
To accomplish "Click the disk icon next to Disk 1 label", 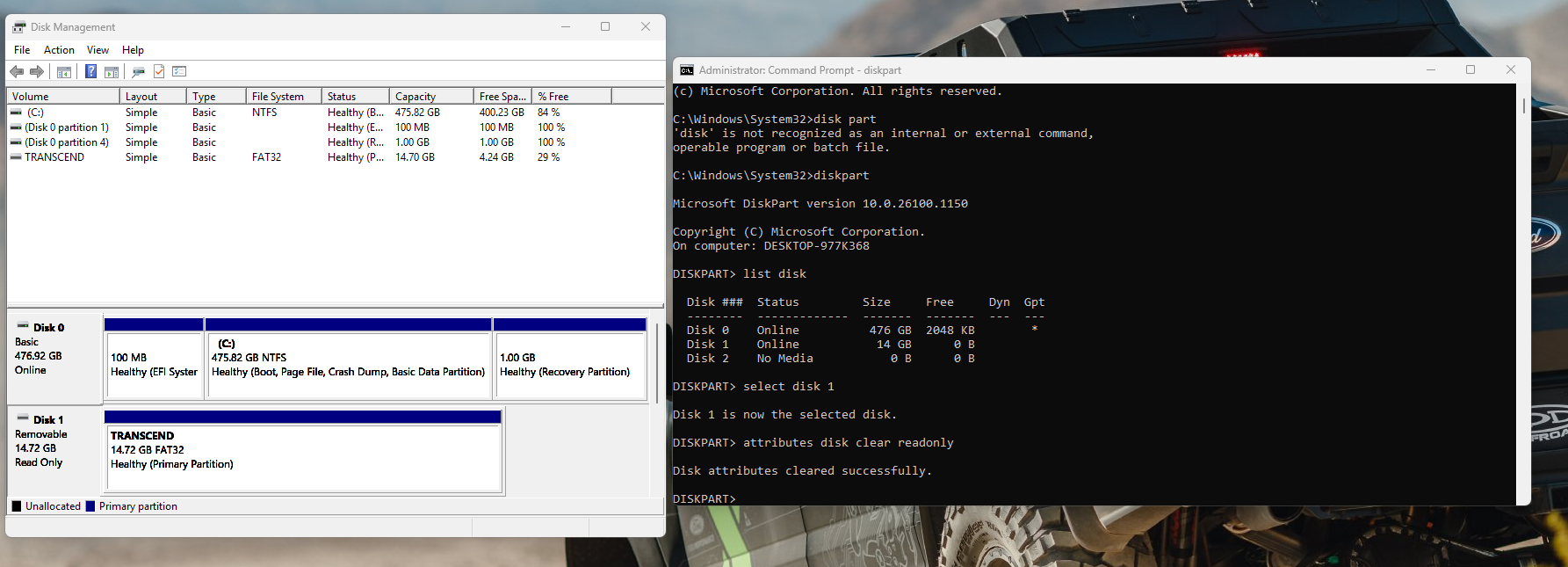I will 23,418.
